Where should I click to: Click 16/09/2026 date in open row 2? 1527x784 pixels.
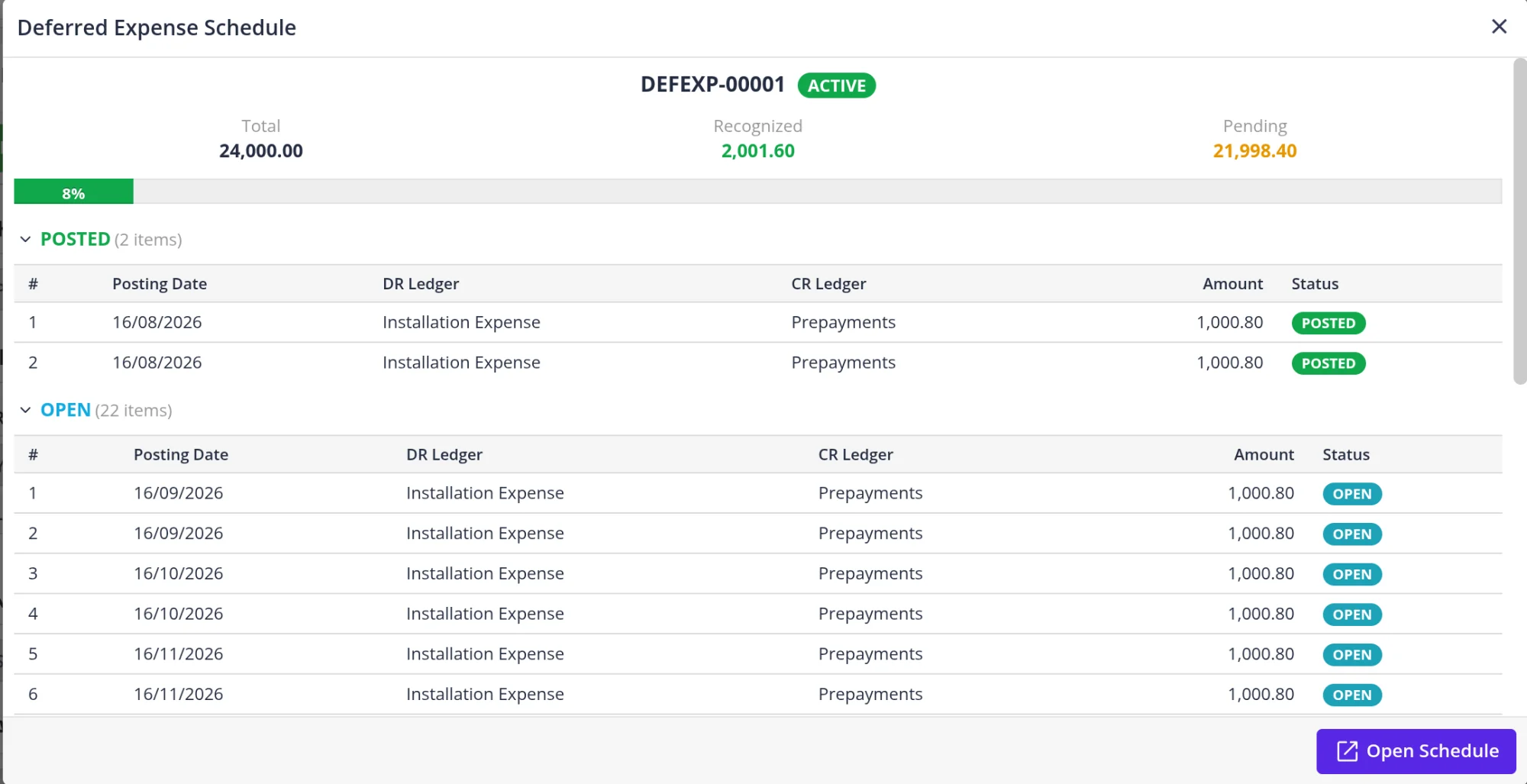(179, 534)
